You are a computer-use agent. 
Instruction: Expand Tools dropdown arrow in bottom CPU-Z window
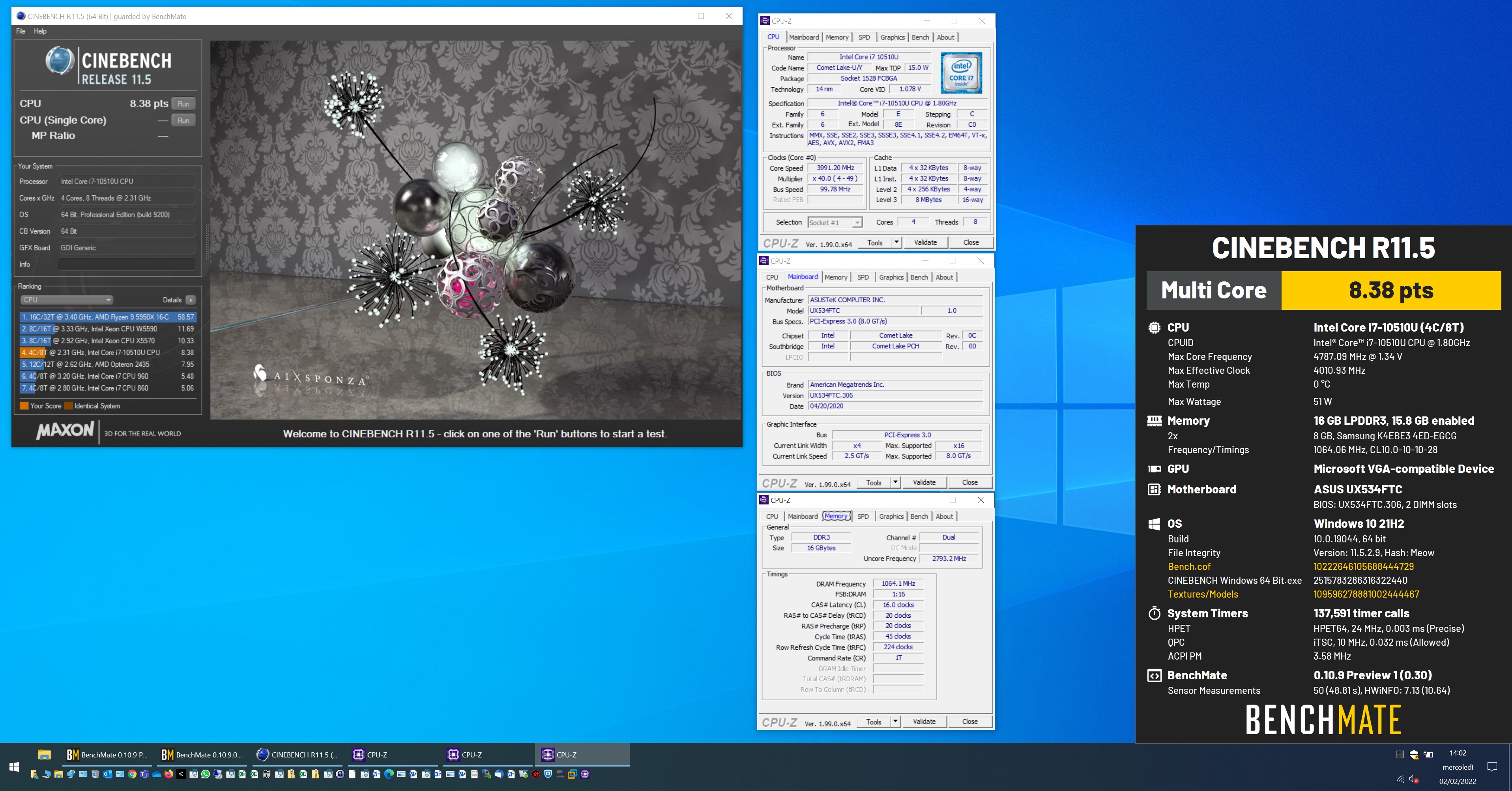(x=895, y=721)
